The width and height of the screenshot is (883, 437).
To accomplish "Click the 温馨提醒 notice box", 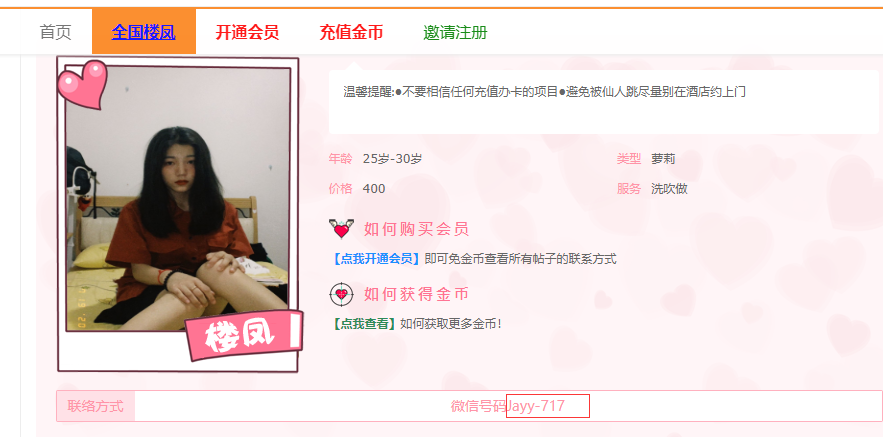I will click(x=604, y=102).
